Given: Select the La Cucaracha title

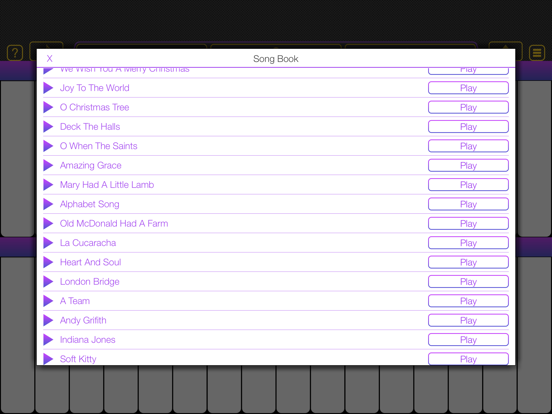Looking at the screenshot, I should (88, 243).
